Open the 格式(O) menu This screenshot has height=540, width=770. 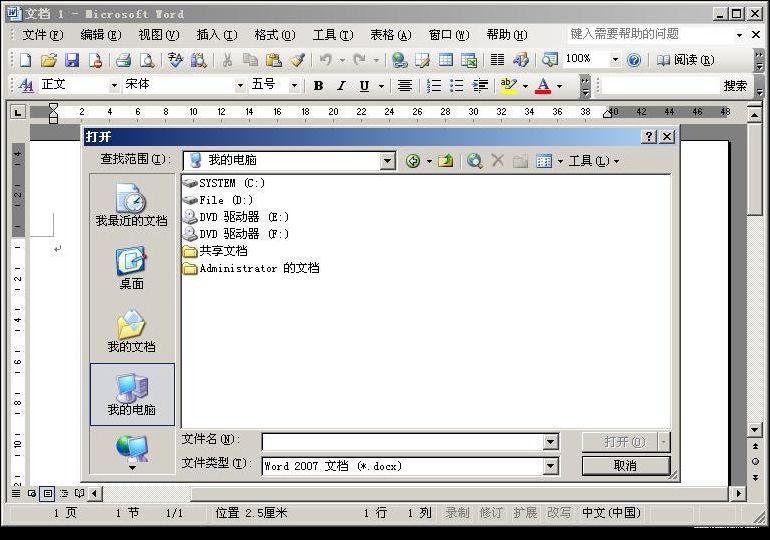(275, 35)
